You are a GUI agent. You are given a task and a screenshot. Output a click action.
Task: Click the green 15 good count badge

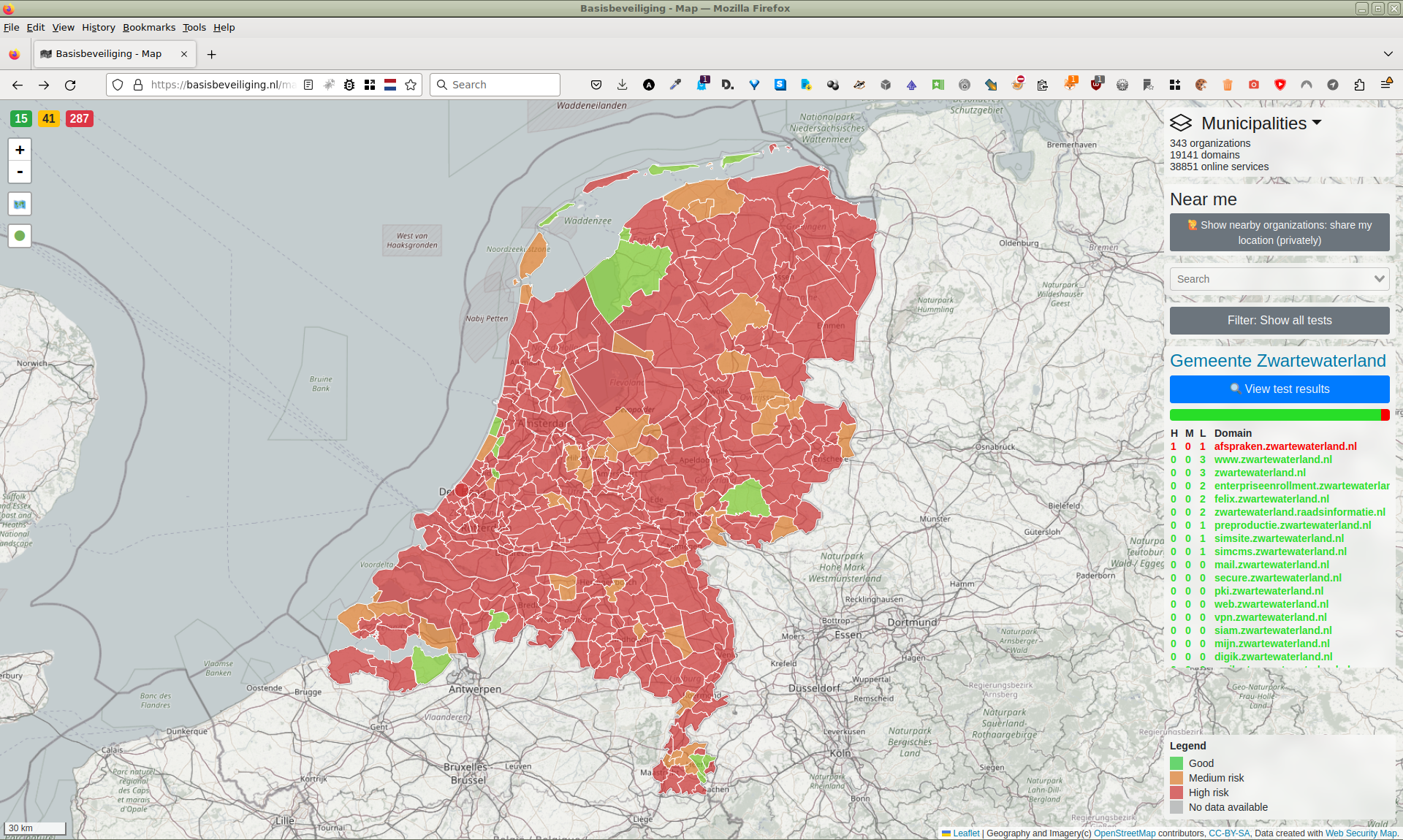pyautogui.click(x=21, y=118)
